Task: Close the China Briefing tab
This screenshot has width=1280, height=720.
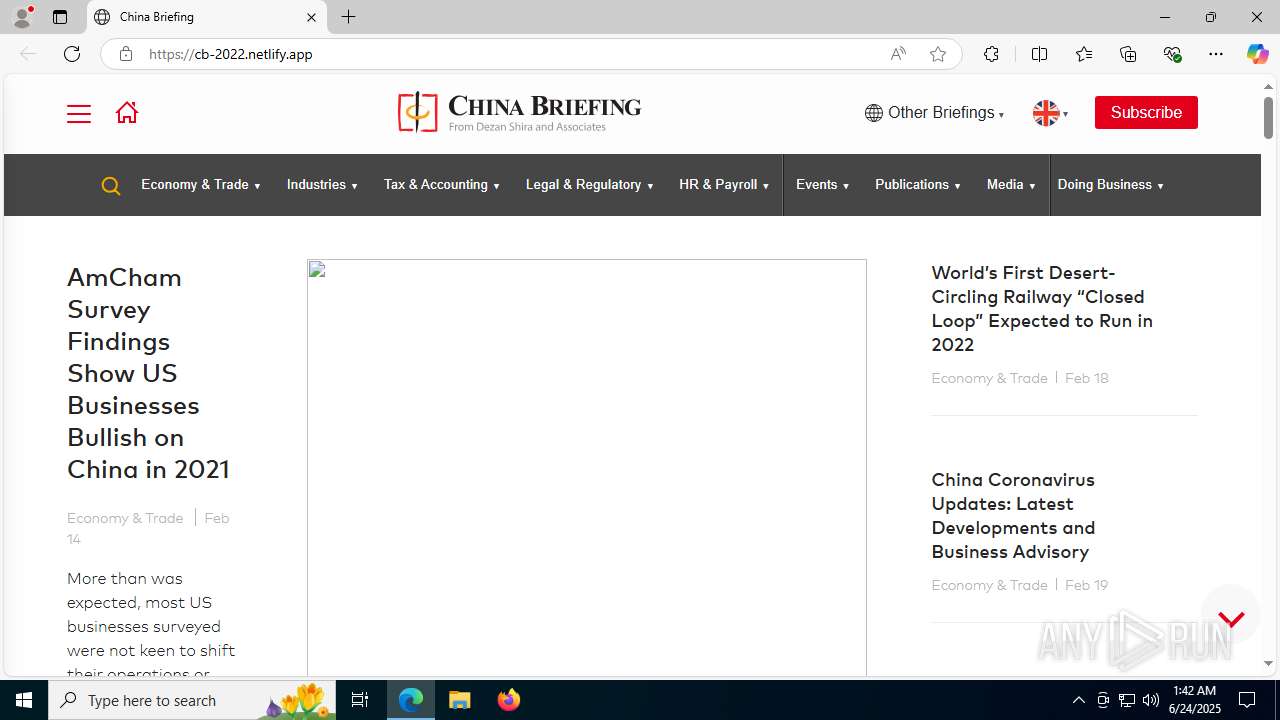Action: pyautogui.click(x=311, y=17)
